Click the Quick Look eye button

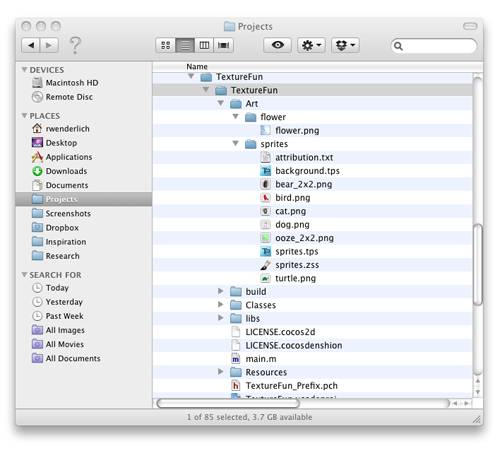pyautogui.click(x=277, y=45)
